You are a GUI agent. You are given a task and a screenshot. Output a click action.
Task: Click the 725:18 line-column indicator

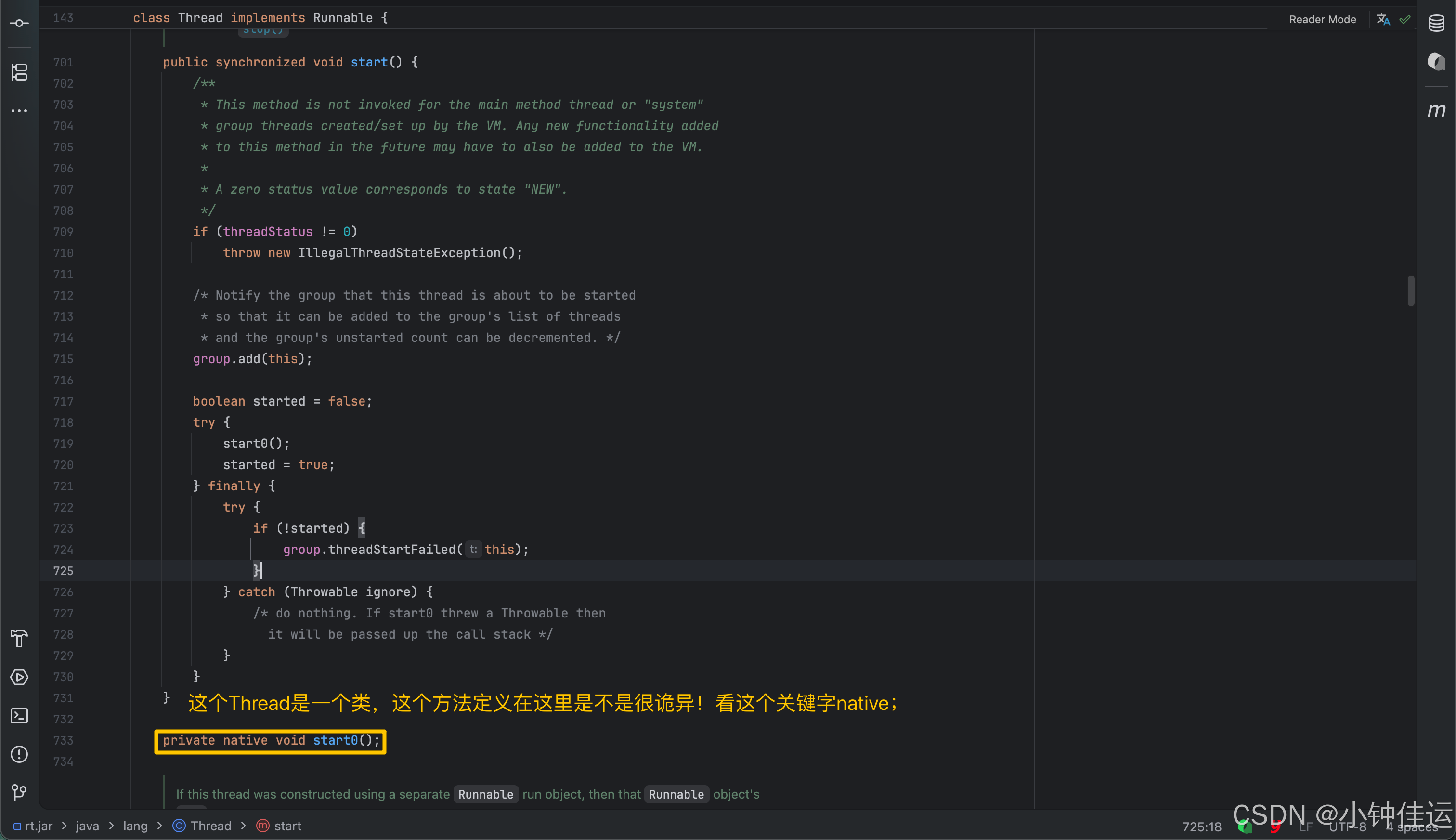(x=1201, y=826)
